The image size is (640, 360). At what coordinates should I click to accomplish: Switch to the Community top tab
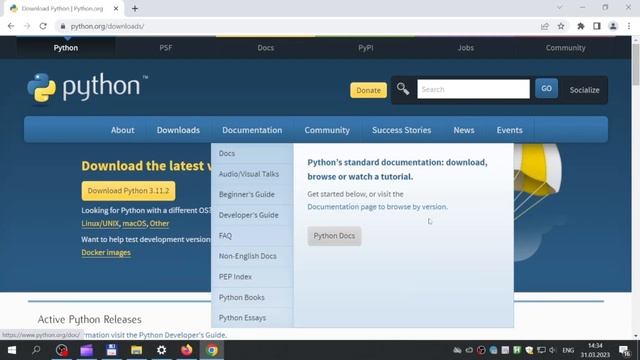coord(565,48)
